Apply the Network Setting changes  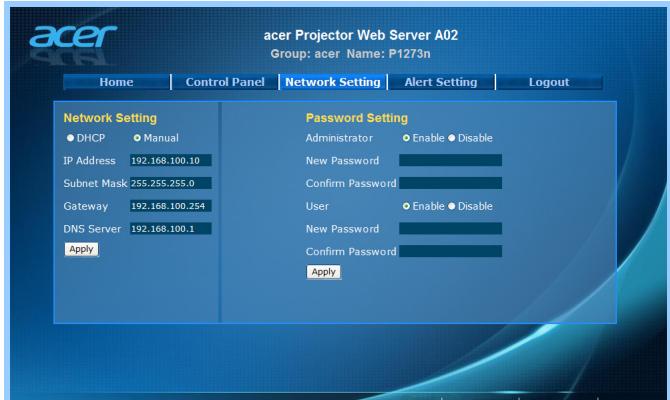pyautogui.click(x=81, y=249)
